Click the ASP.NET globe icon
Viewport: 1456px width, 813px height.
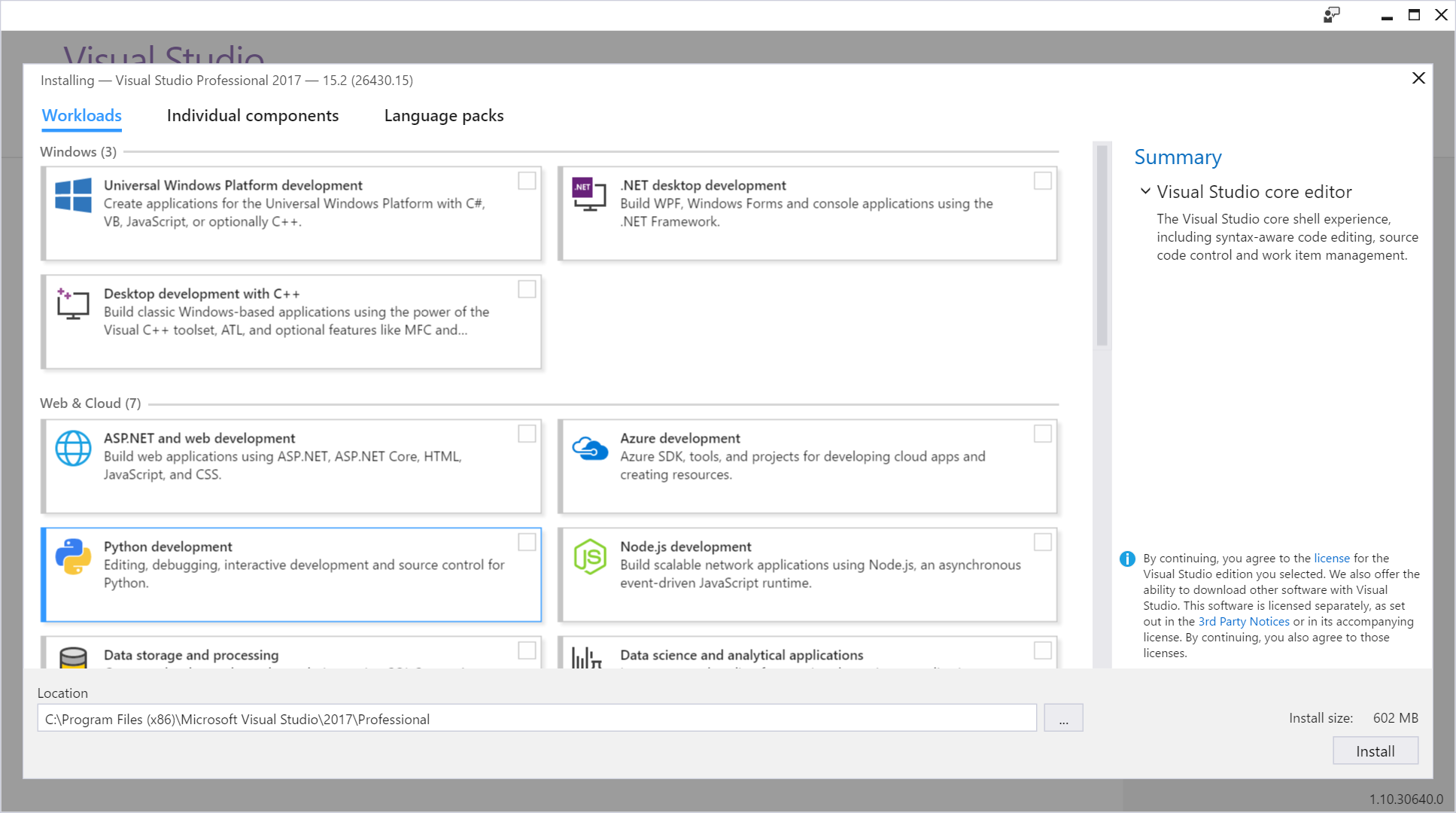coord(73,448)
